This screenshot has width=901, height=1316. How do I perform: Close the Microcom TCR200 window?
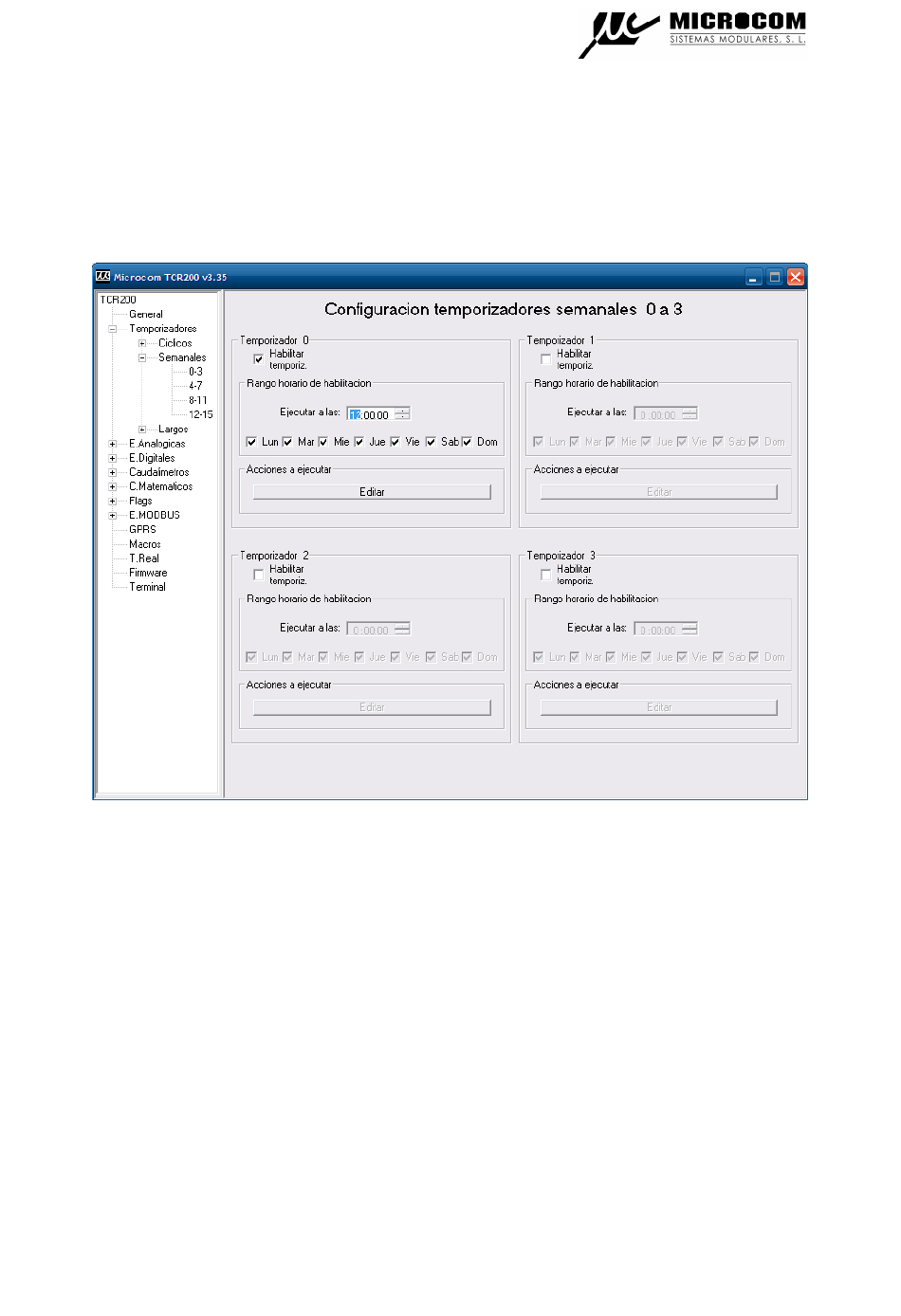click(x=796, y=277)
